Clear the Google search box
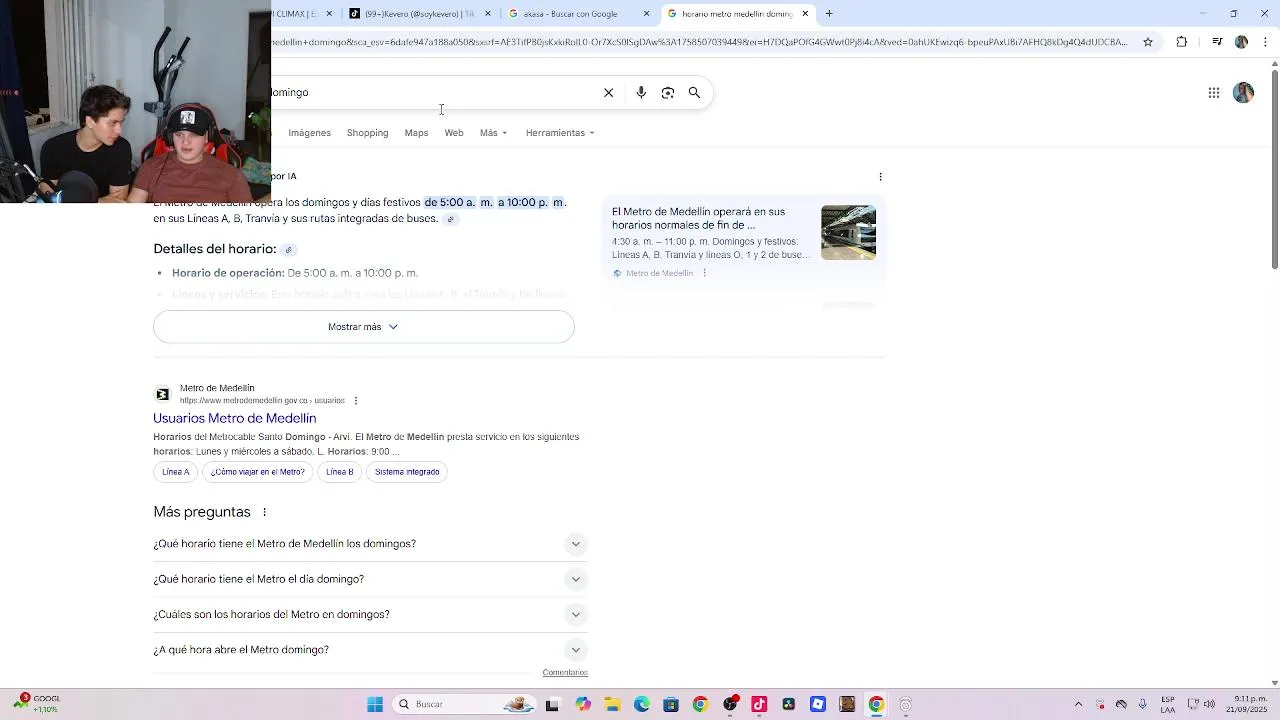The width and height of the screenshot is (1280, 720). 608,93
